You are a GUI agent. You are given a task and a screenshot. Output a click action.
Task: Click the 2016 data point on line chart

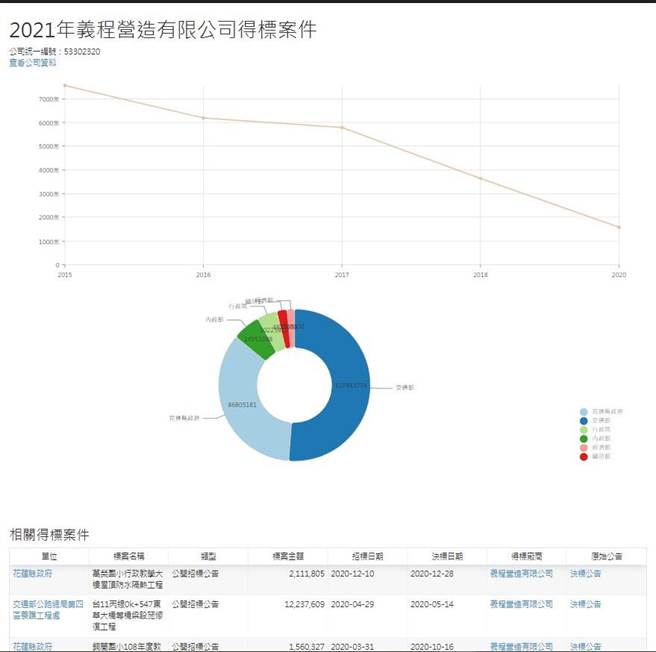pyautogui.click(x=203, y=118)
